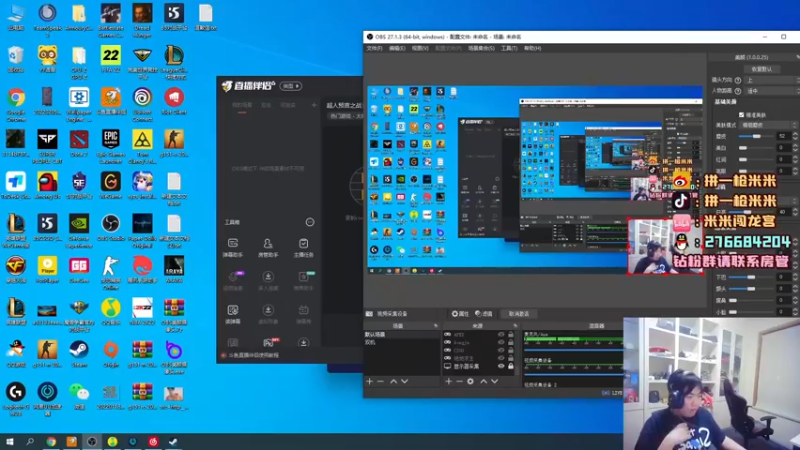
Task: Toggle visibility of the topmost source row
Action: point(501,335)
